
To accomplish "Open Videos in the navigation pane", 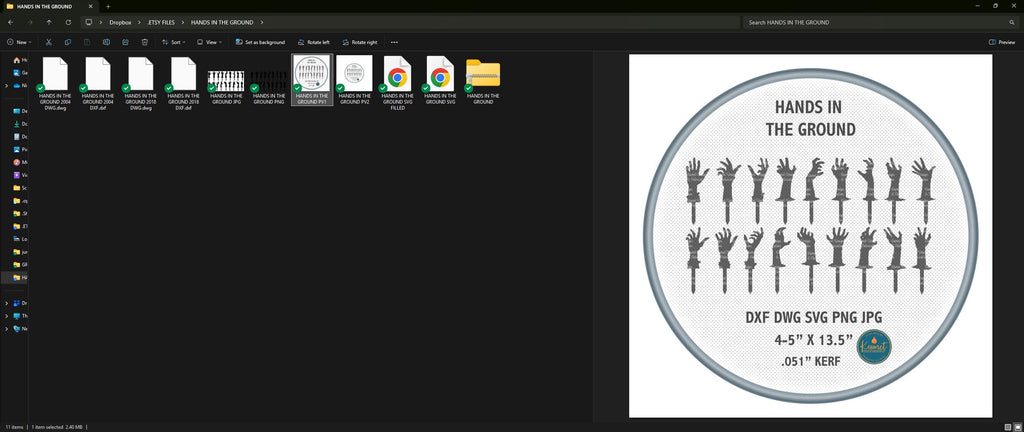I will coord(20,175).
